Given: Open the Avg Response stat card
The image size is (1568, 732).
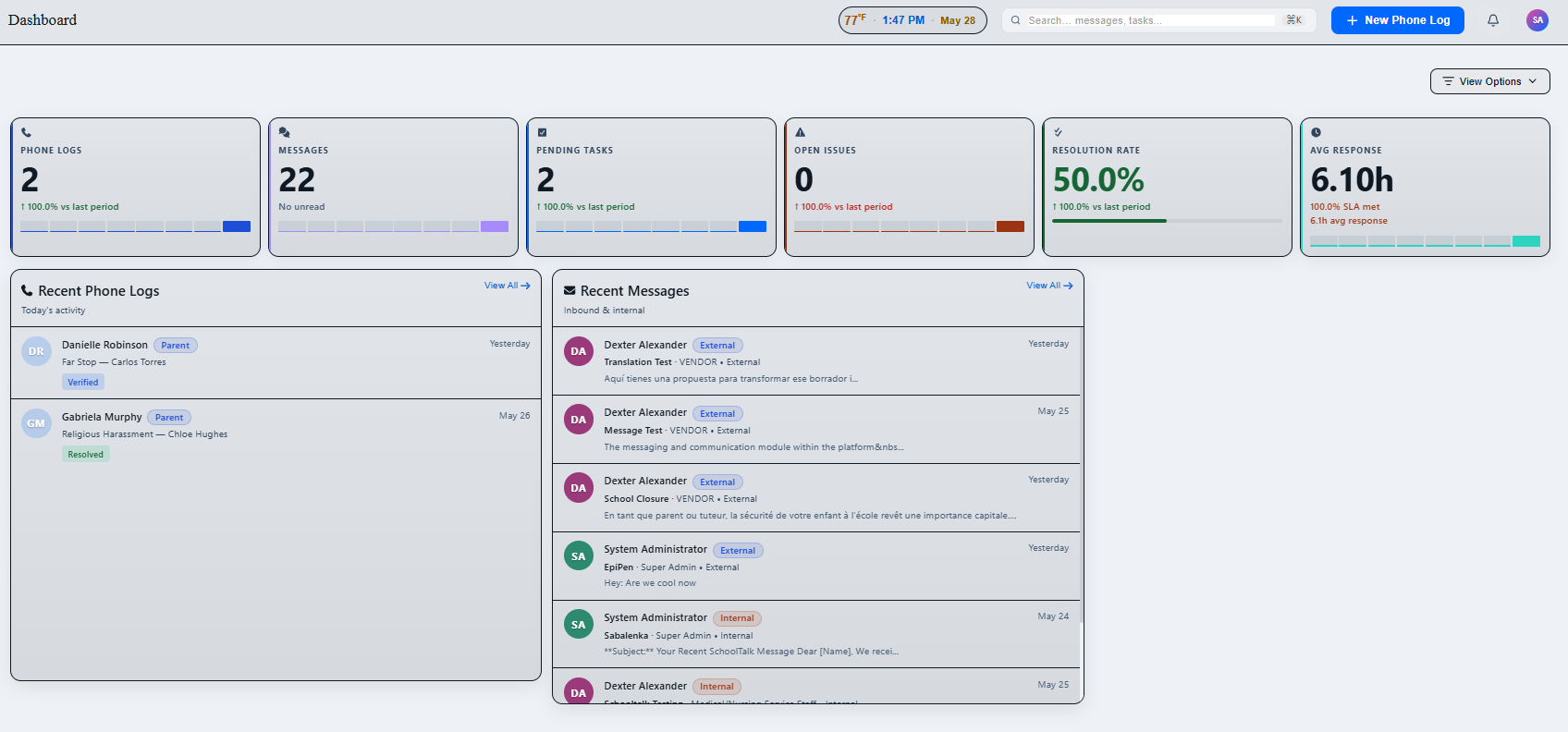Looking at the screenshot, I should pos(1425,187).
